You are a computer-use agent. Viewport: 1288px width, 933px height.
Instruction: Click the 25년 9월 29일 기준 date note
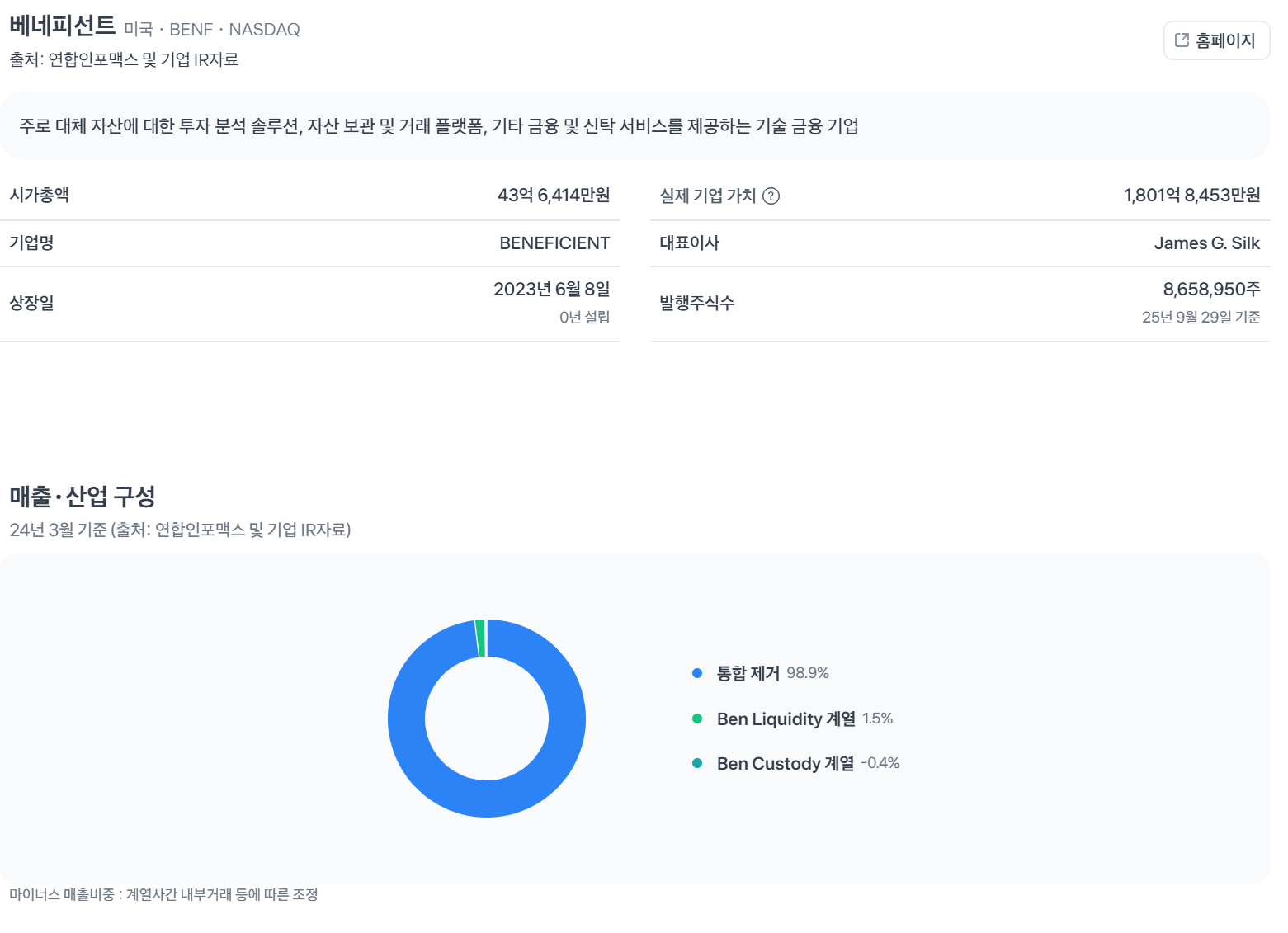tap(1201, 317)
